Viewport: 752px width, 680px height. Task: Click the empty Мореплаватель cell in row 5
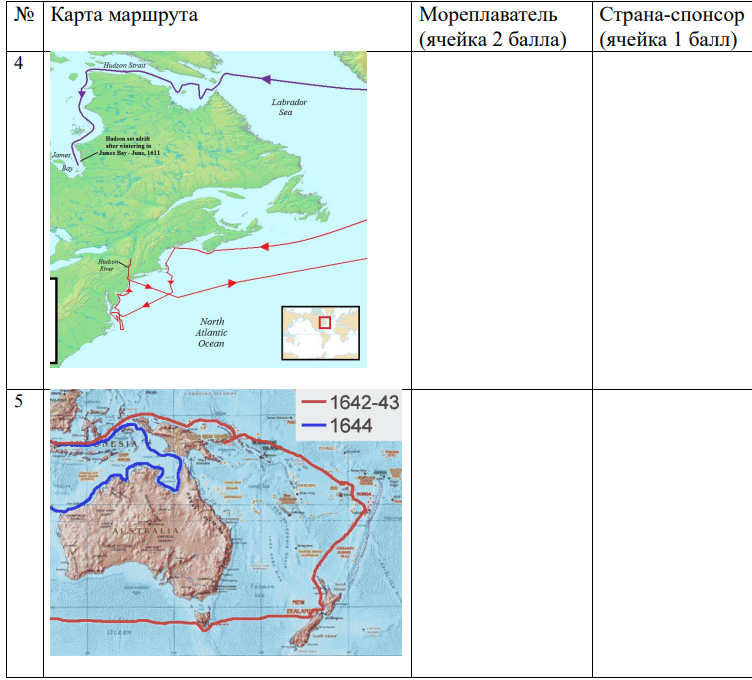coord(501,530)
